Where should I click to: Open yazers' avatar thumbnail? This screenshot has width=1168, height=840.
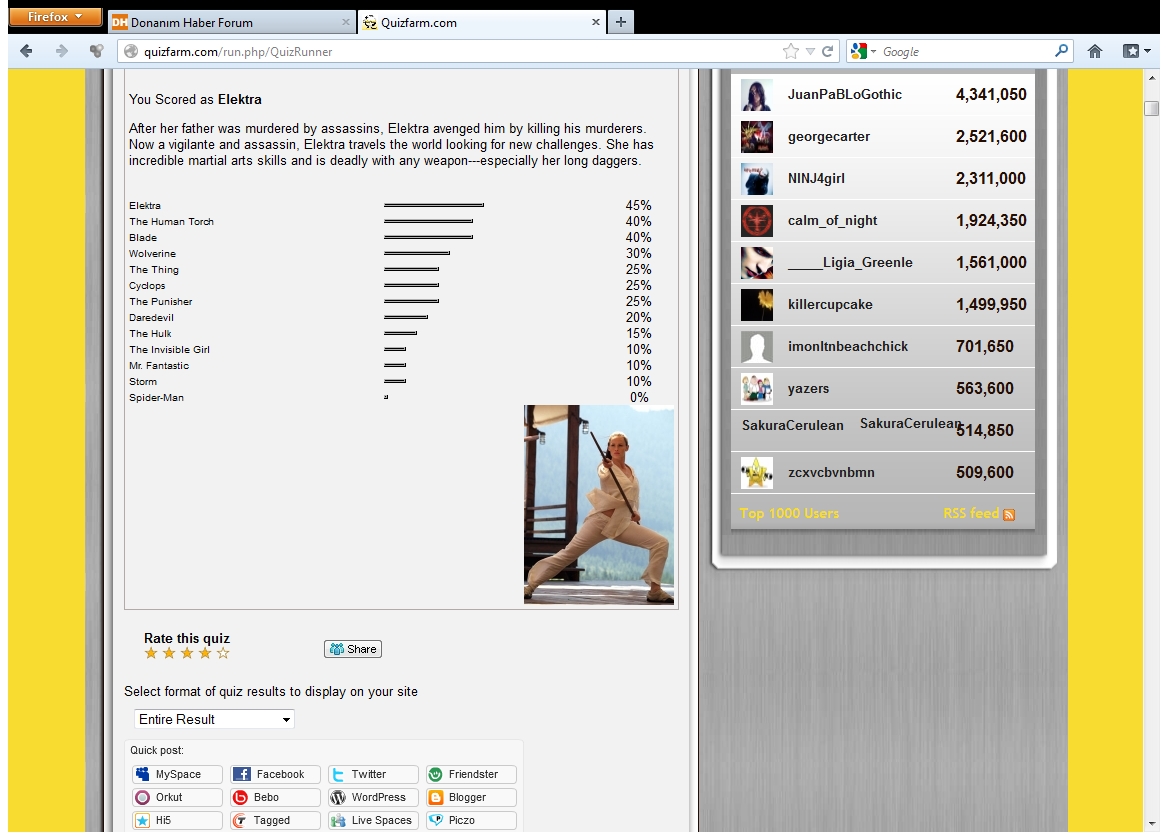click(x=757, y=389)
